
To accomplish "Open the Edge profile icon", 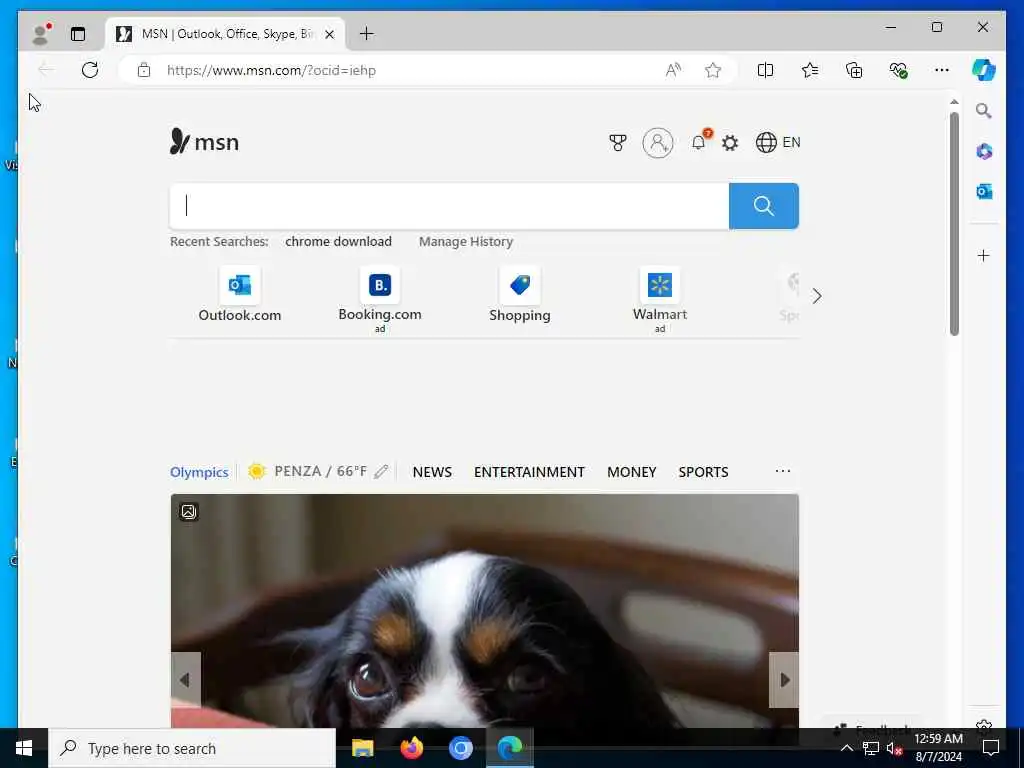I will coord(40,34).
